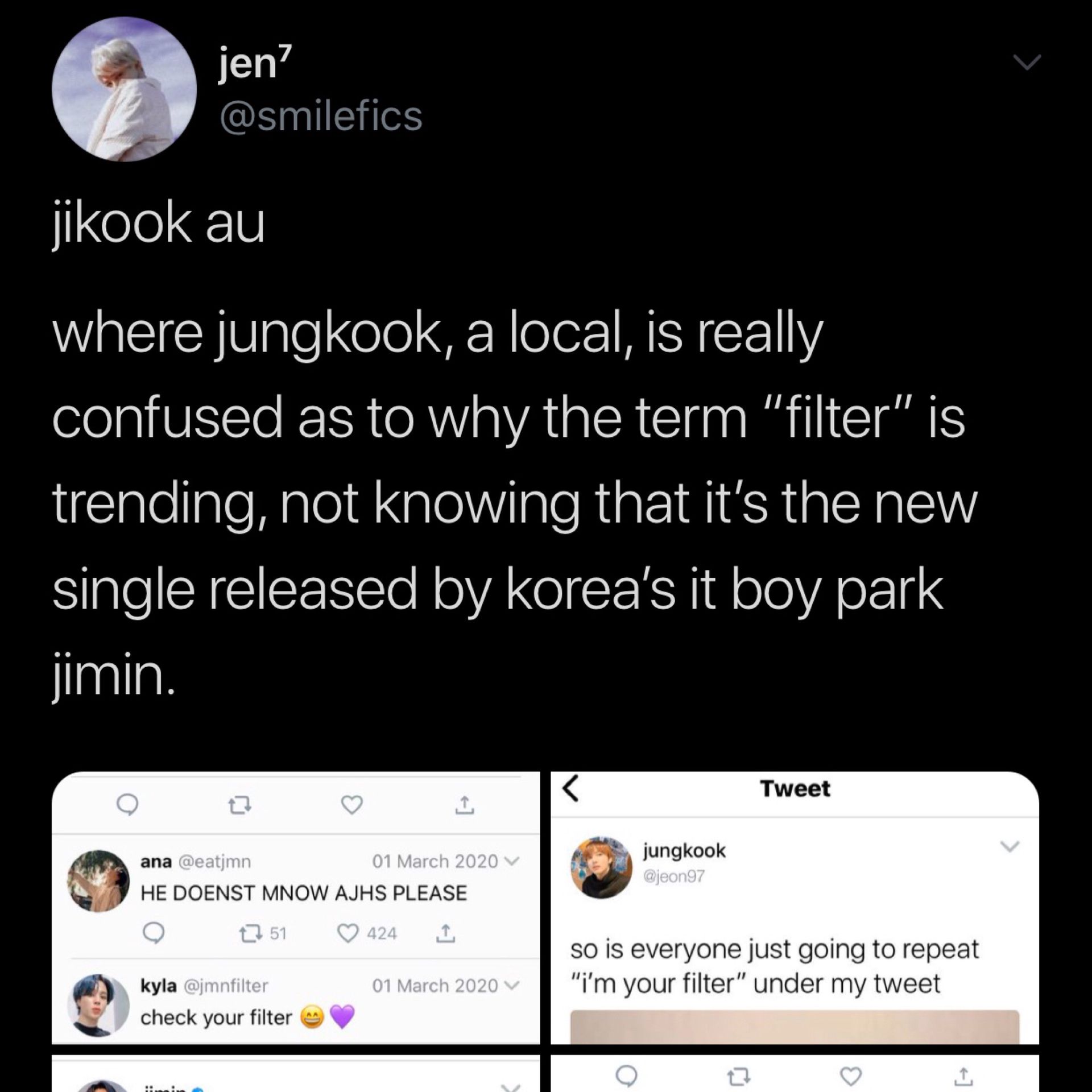Like the tweet in bottom-right screenshot
The width and height of the screenshot is (1092, 1092).
851,1076
